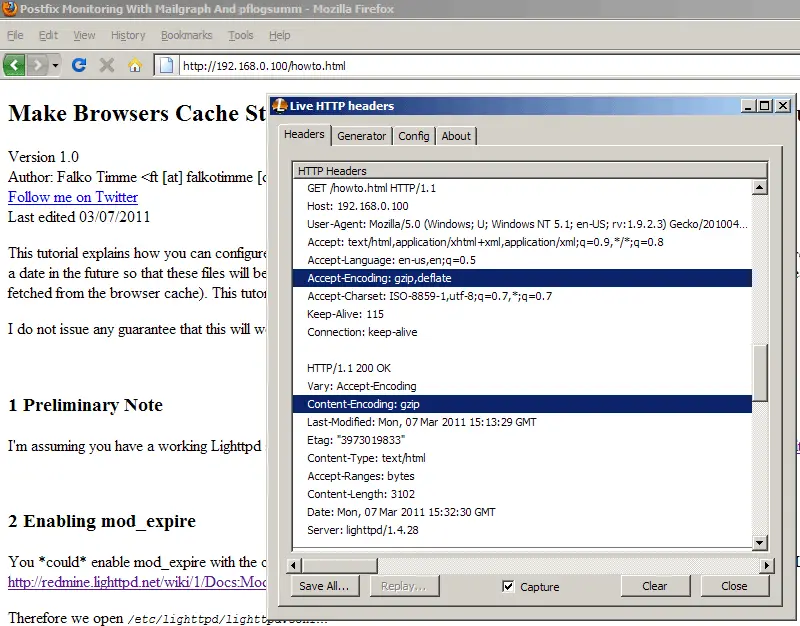Select the 'HTTP/1.1 200 OK' status line
Screen dimensions: 800x626
point(522,368)
